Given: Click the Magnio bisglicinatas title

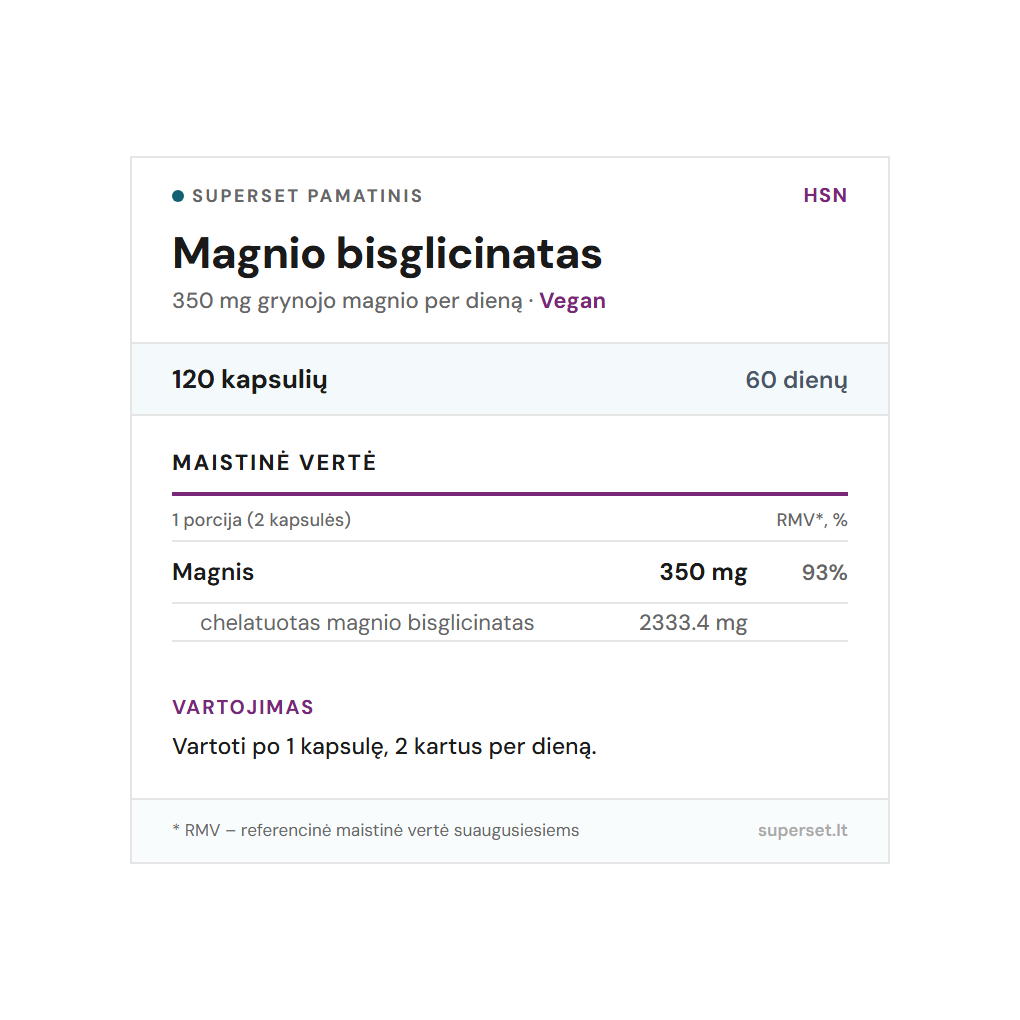Looking at the screenshot, I should pyautogui.click(x=387, y=253).
